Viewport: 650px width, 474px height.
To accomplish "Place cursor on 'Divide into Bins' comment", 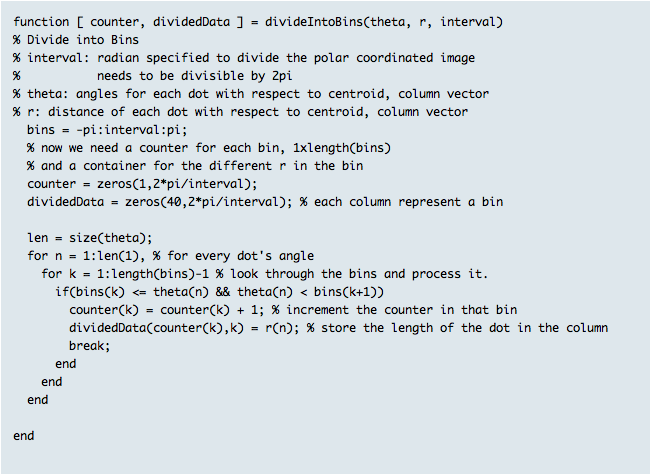I will pos(76,40).
